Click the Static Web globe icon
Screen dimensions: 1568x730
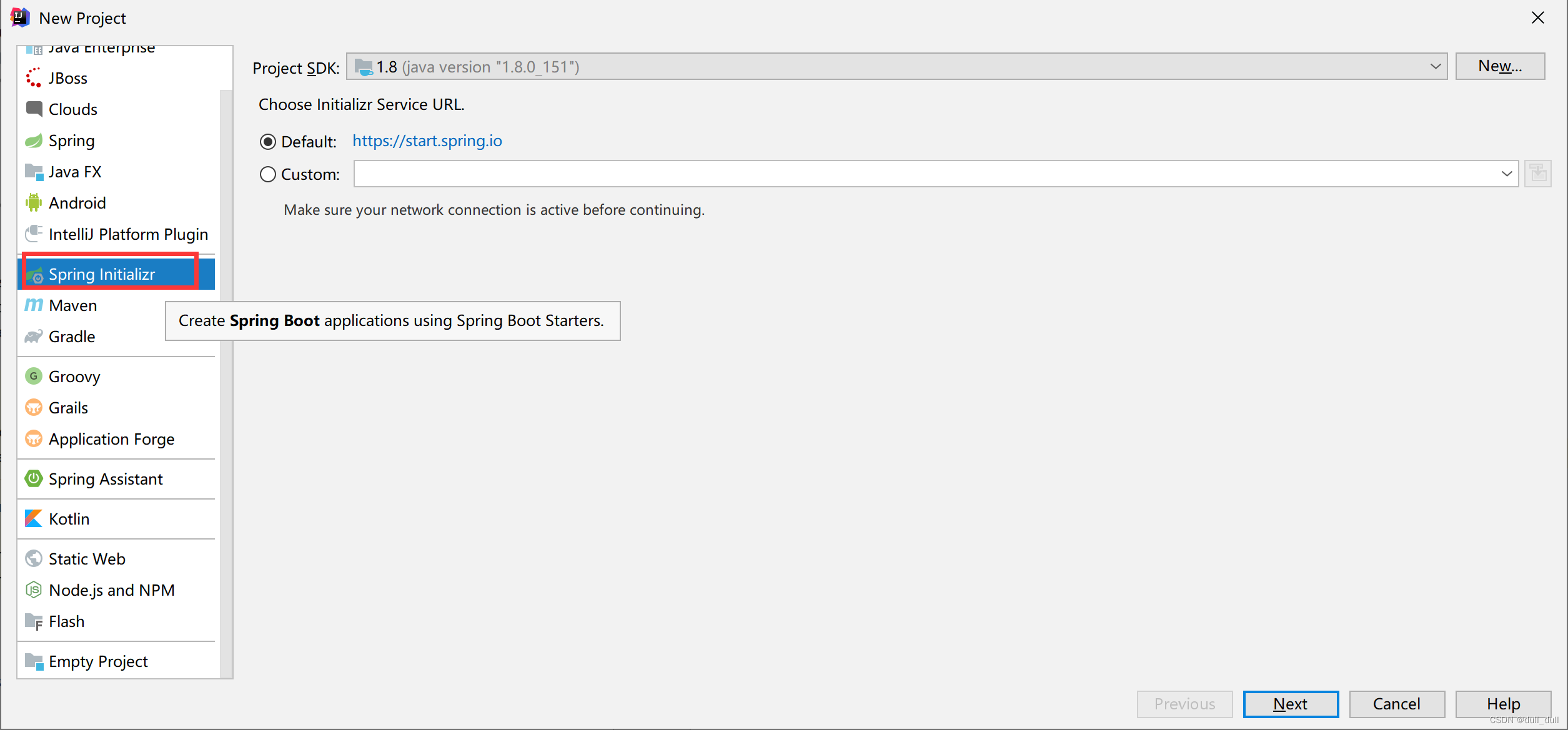[x=34, y=559]
